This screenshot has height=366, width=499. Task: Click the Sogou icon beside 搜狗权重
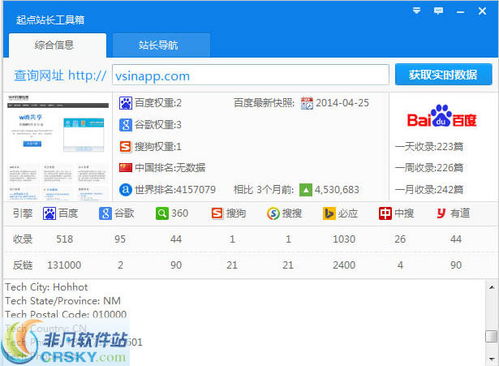tap(125, 147)
